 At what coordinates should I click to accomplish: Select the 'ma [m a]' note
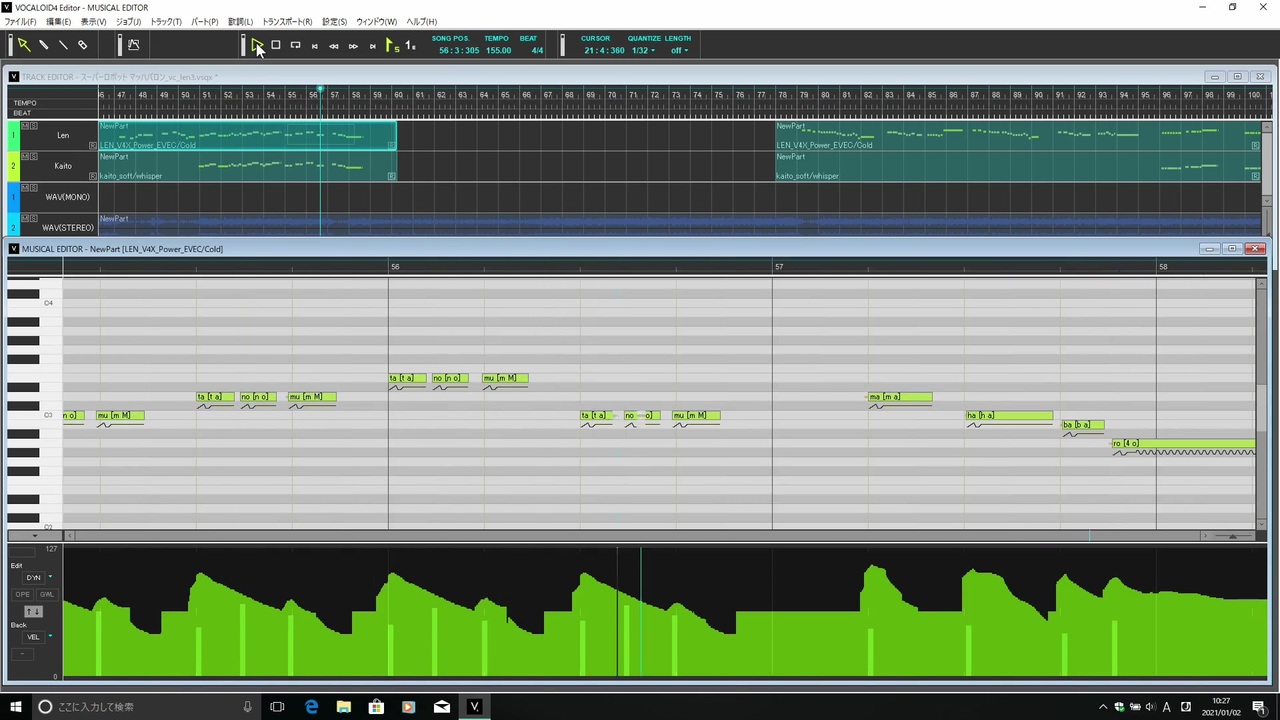[x=900, y=397]
